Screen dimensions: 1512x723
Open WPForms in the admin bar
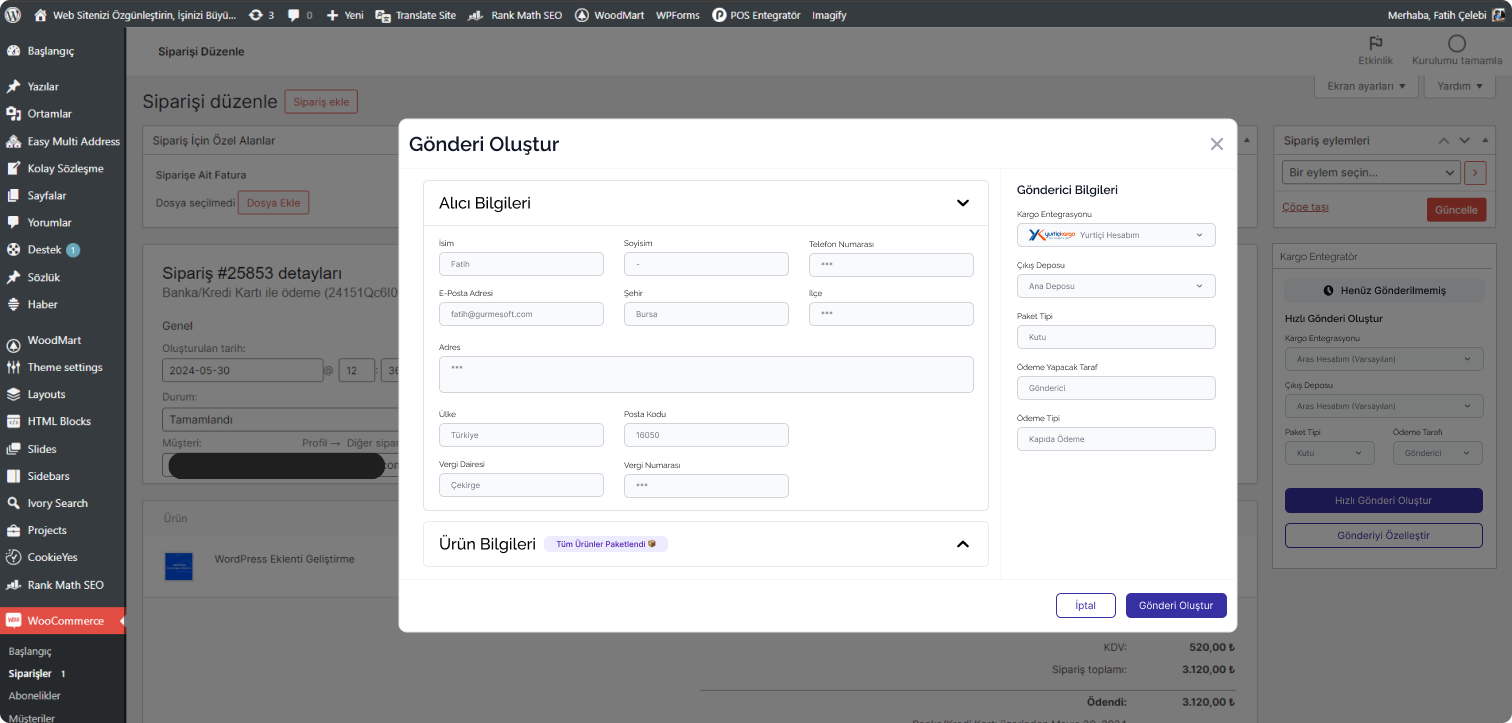(678, 15)
